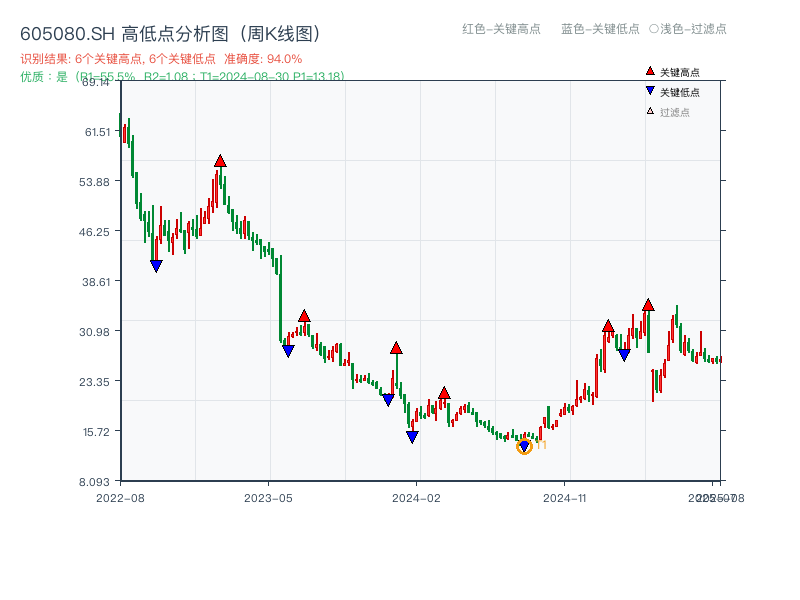
Task: Click the rightmost red triangle near the 2025 high
Action: click(x=647, y=305)
